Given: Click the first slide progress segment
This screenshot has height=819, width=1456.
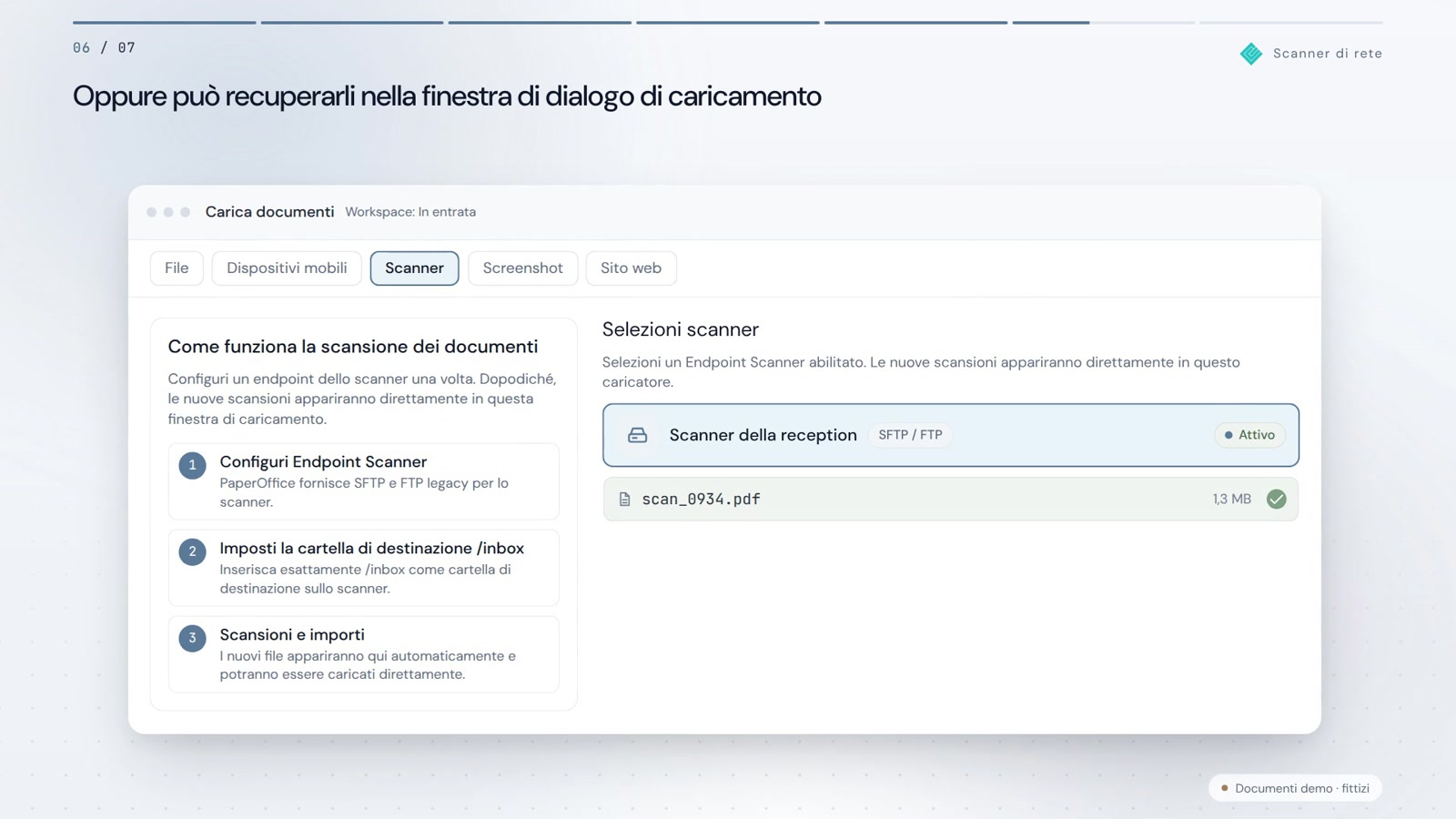Looking at the screenshot, I should (x=164, y=22).
